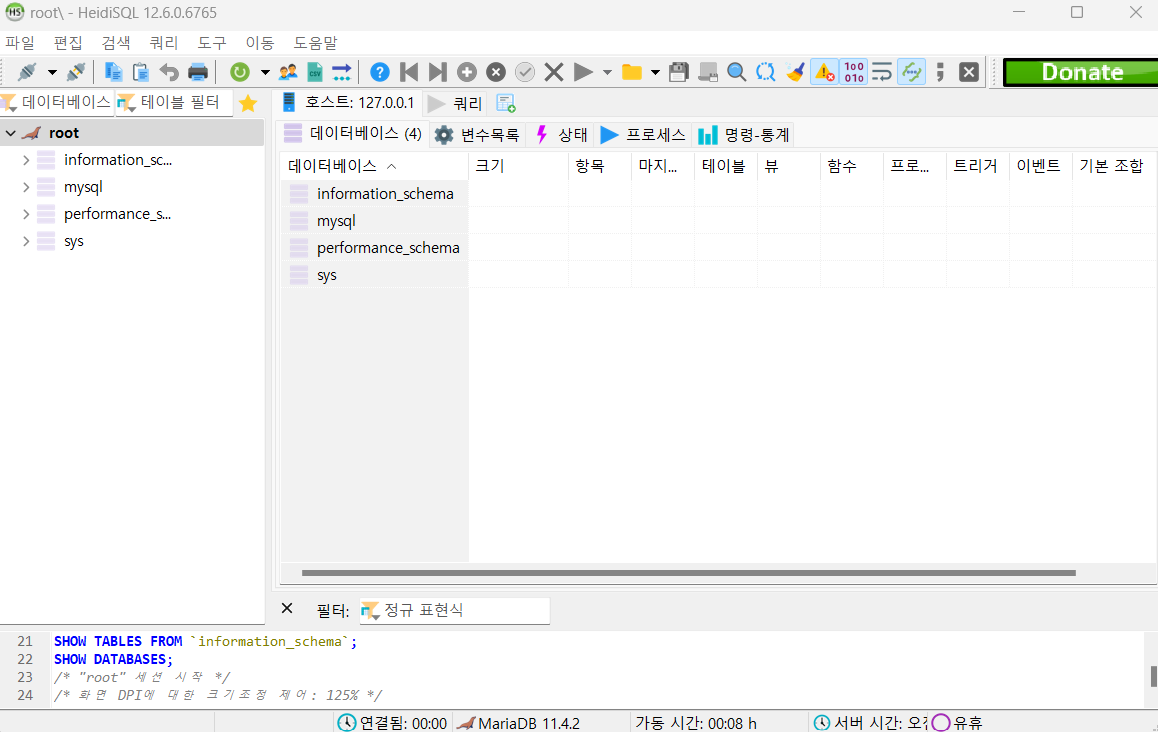
Task: Click the export database arrow icon
Action: [341, 72]
